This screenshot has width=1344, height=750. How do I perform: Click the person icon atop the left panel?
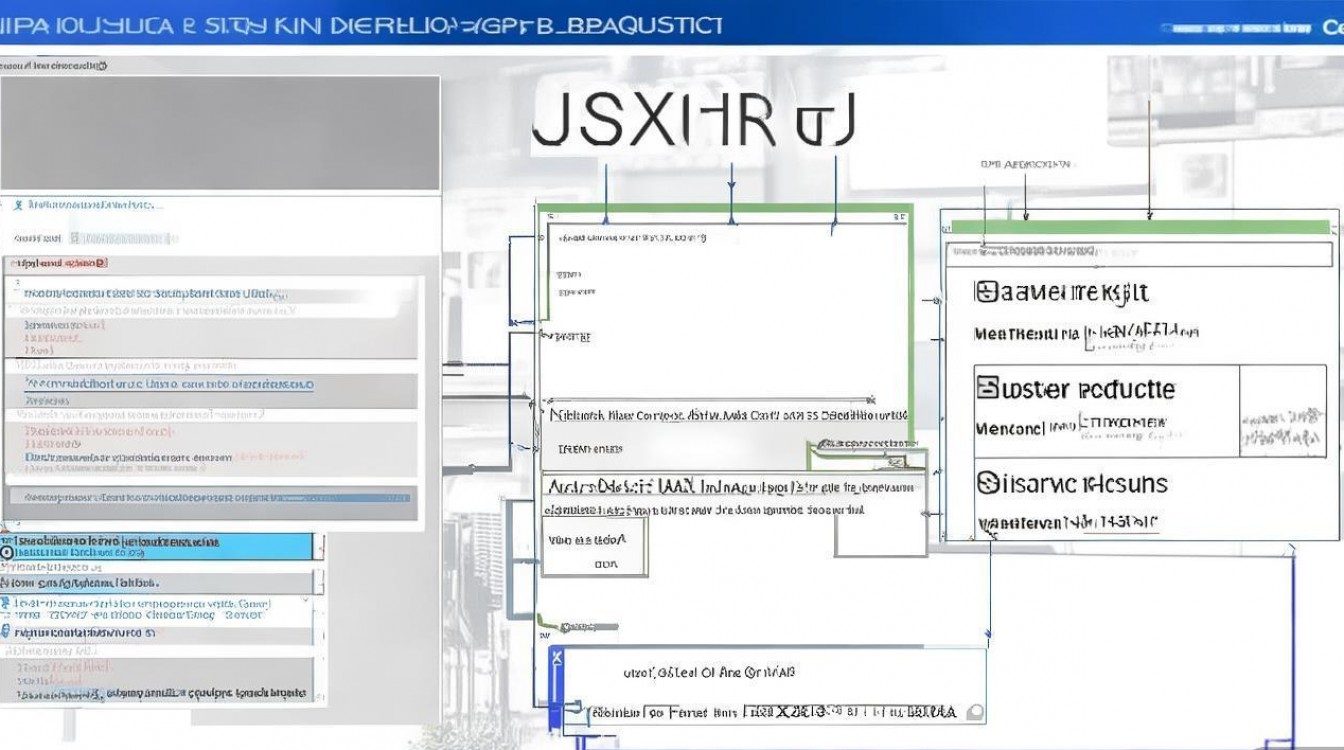pyautogui.click(x=17, y=205)
